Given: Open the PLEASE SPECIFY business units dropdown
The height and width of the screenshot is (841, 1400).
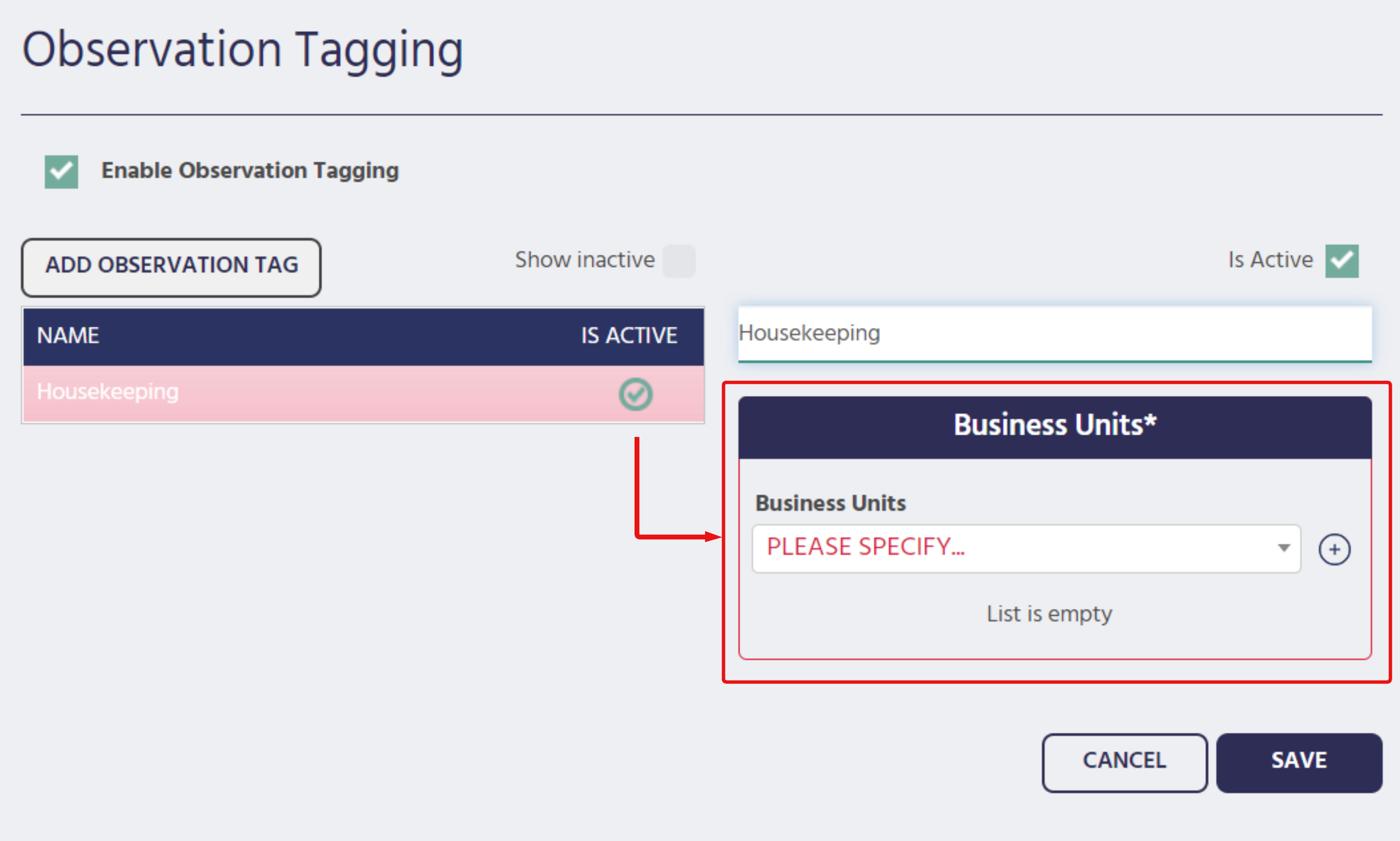Looking at the screenshot, I should (1026, 549).
